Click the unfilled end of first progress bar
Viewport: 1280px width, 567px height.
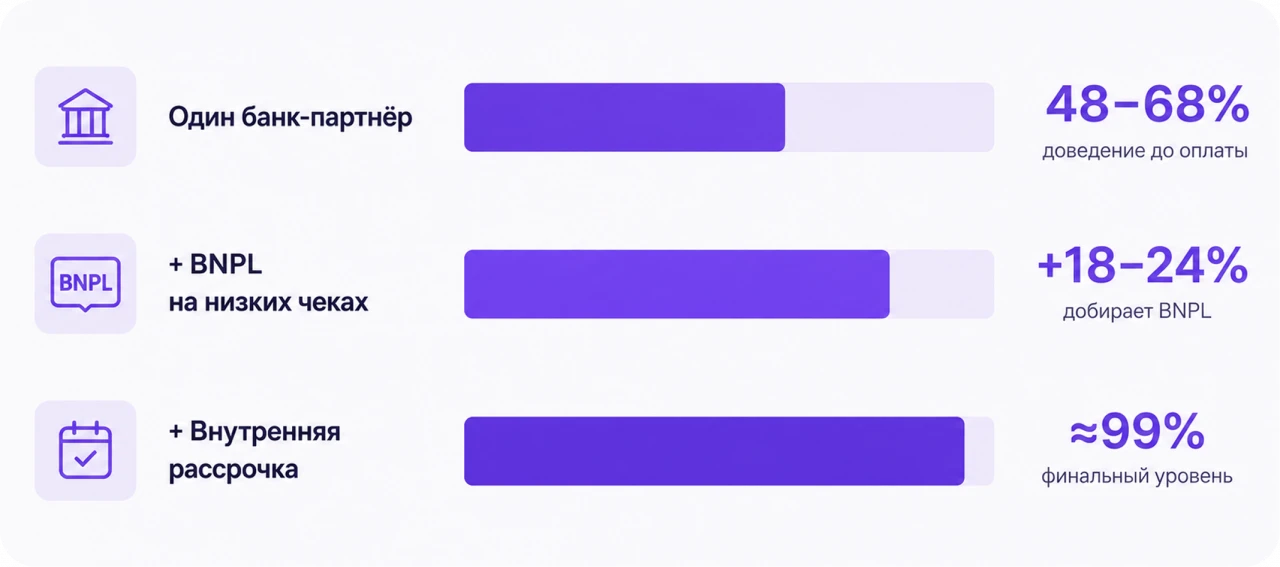[890, 117]
